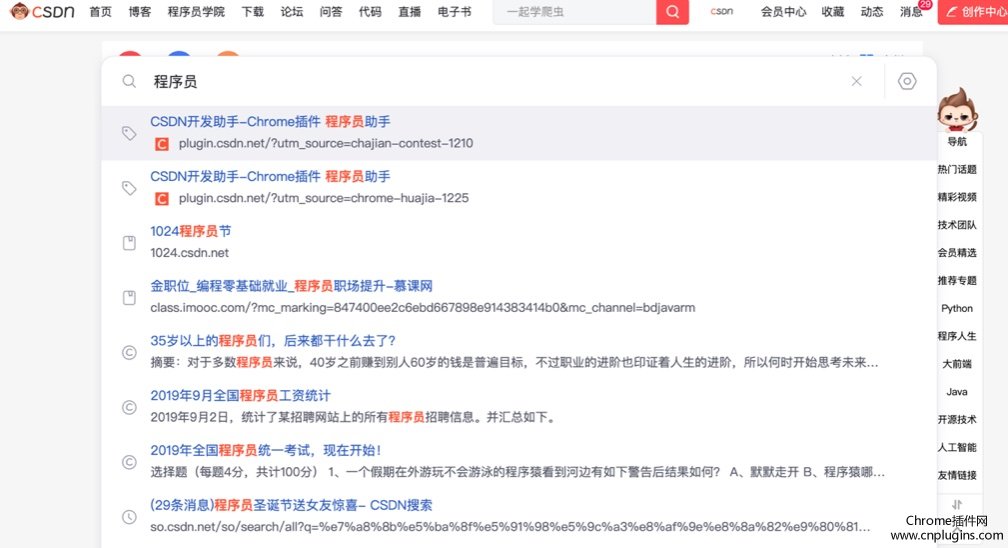Open 论坛 in top navigation
The height and width of the screenshot is (548, 1008).
coord(292,12)
